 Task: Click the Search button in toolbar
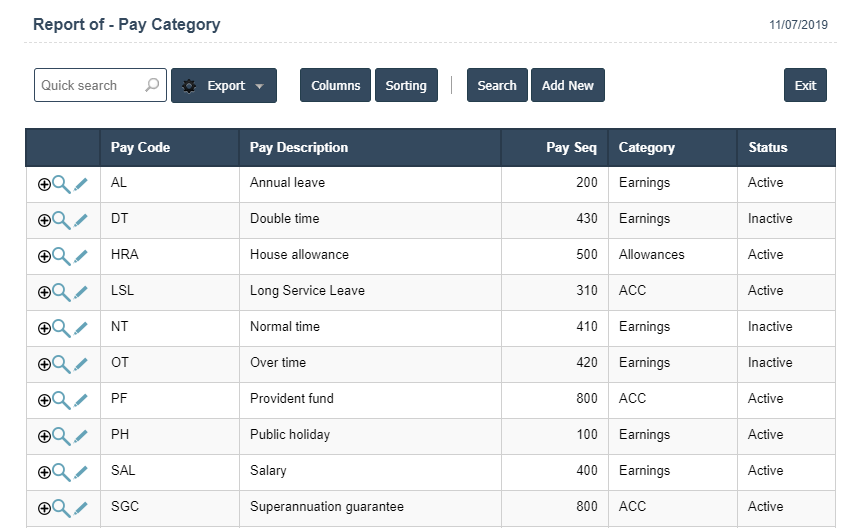pos(497,86)
